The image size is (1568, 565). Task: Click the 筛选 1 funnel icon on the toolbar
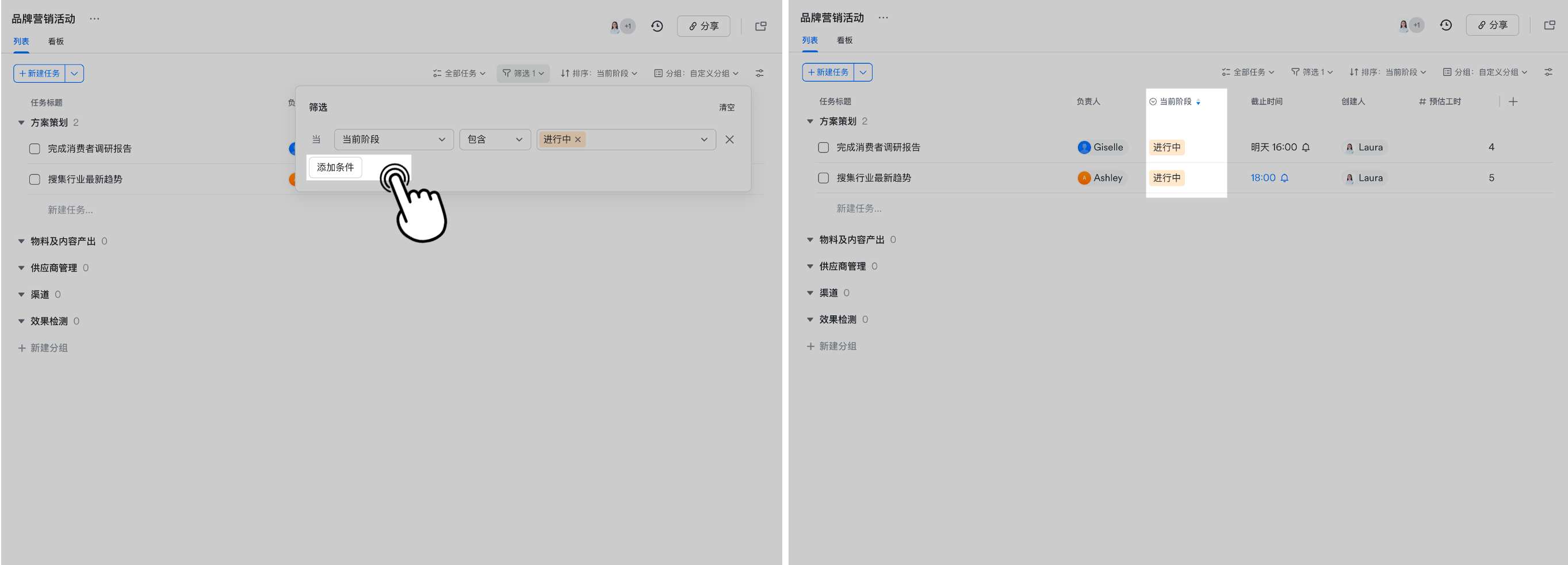tap(506, 73)
